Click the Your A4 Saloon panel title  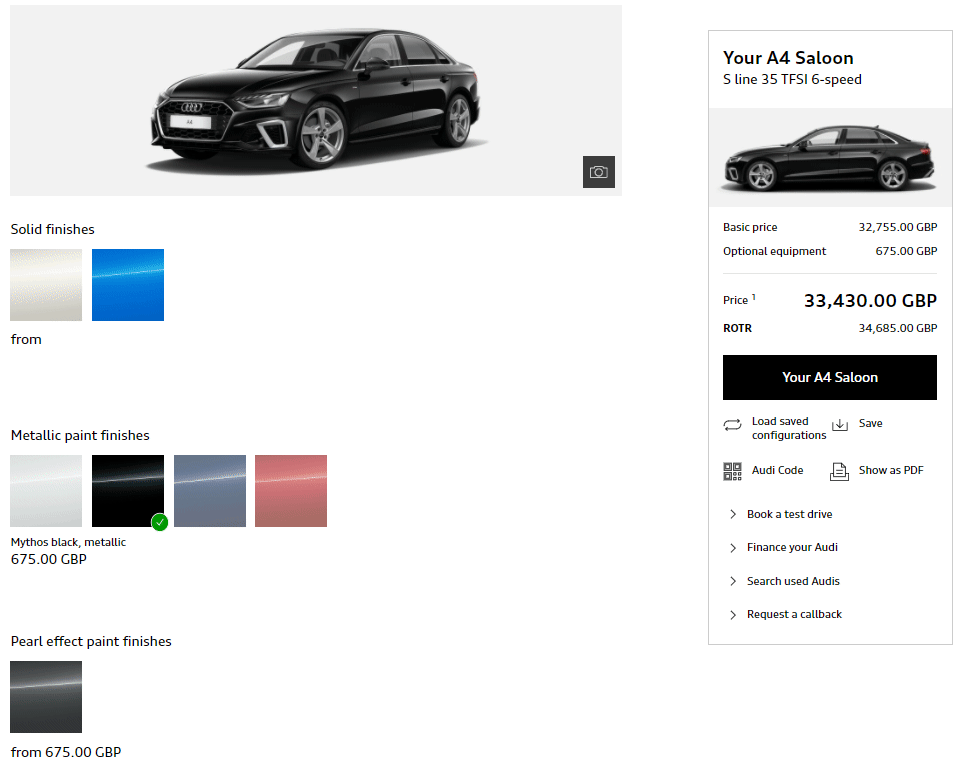(x=788, y=58)
